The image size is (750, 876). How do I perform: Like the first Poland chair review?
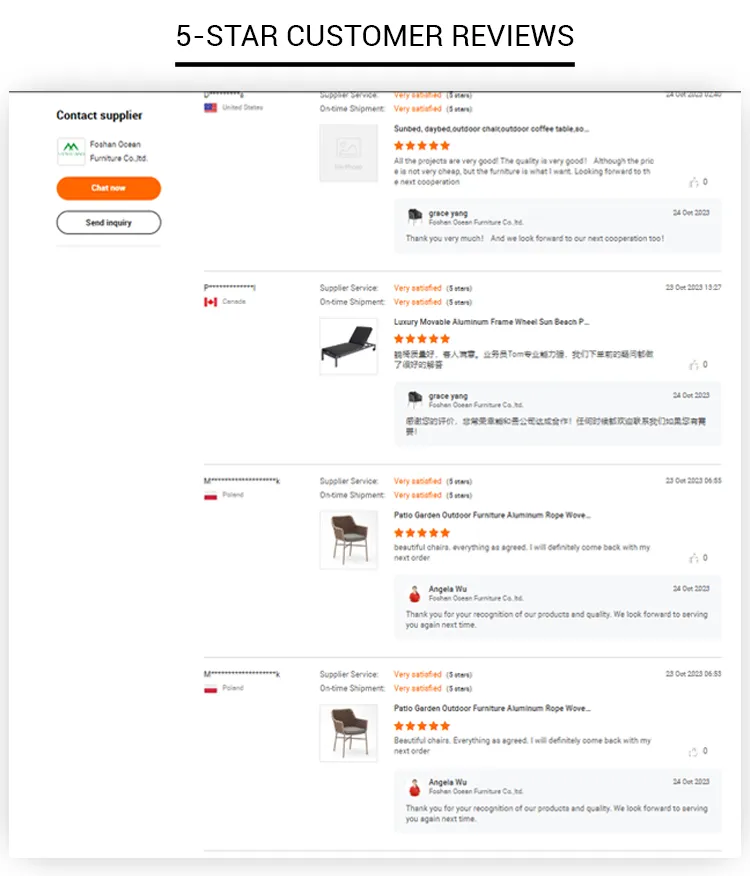[694, 558]
